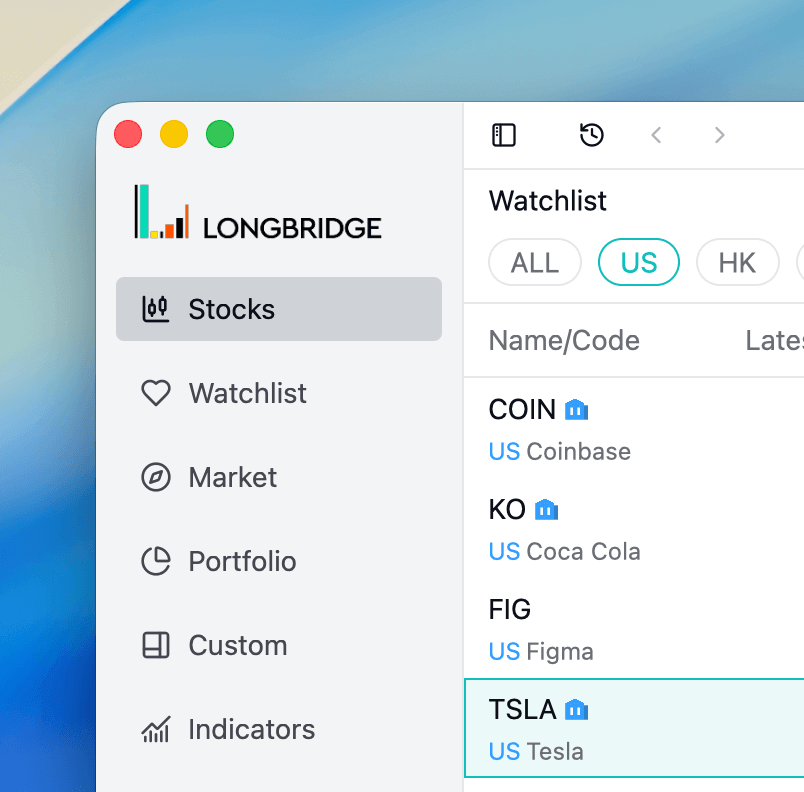
Task: Open the Indicators section
Action: click(251, 729)
